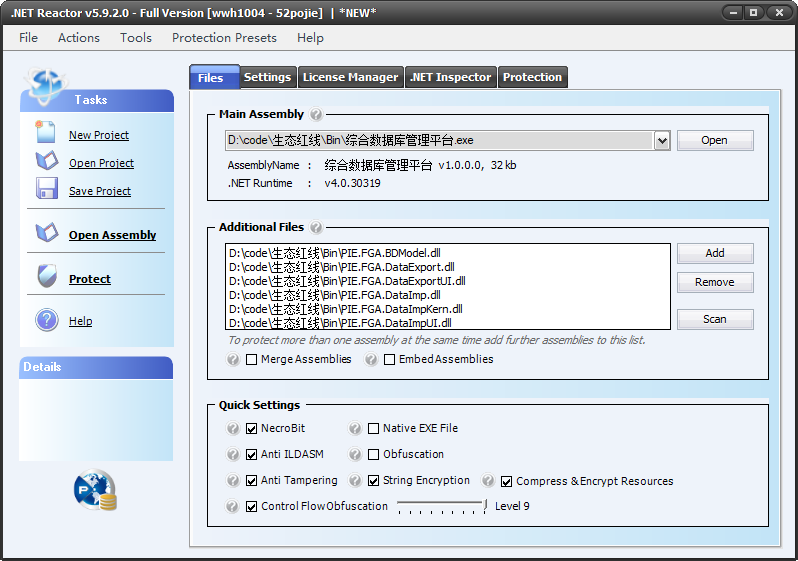Click the blue Help question mark icon
The height and width of the screenshot is (561, 798).
[x=47, y=320]
